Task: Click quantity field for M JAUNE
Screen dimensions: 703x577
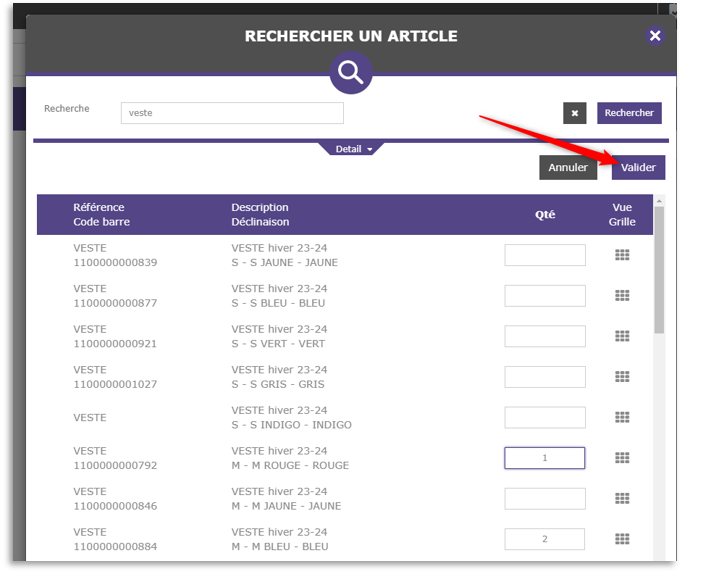Action: [x=545, y=498]
